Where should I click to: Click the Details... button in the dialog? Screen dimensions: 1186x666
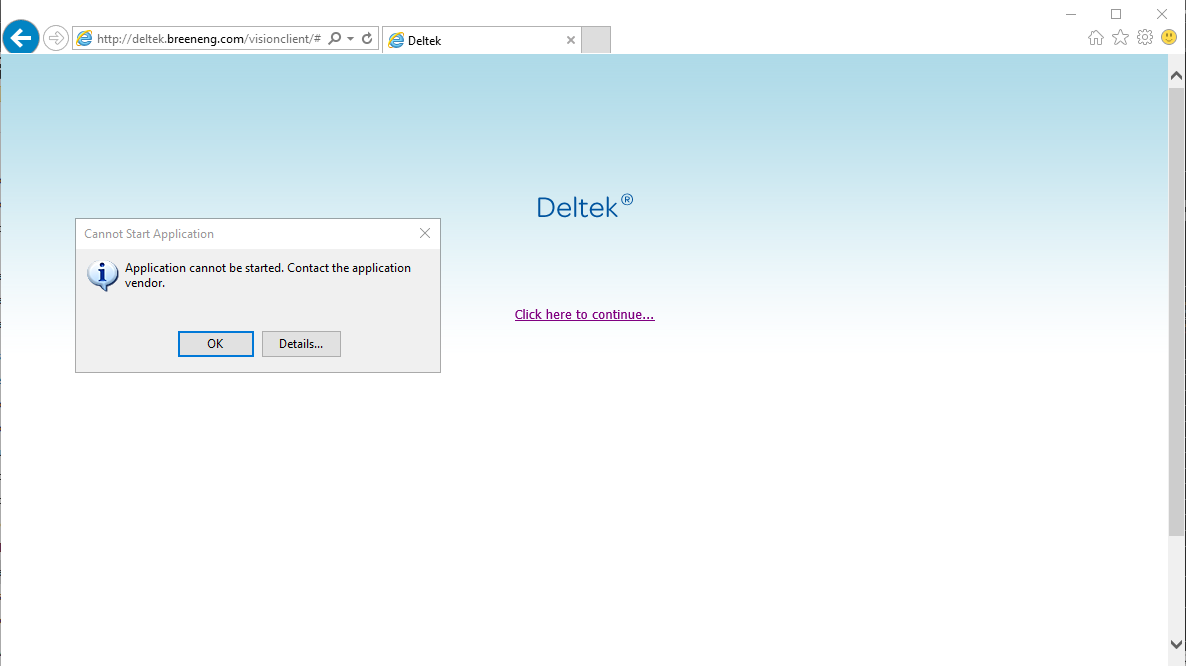(x=301, y=344)
